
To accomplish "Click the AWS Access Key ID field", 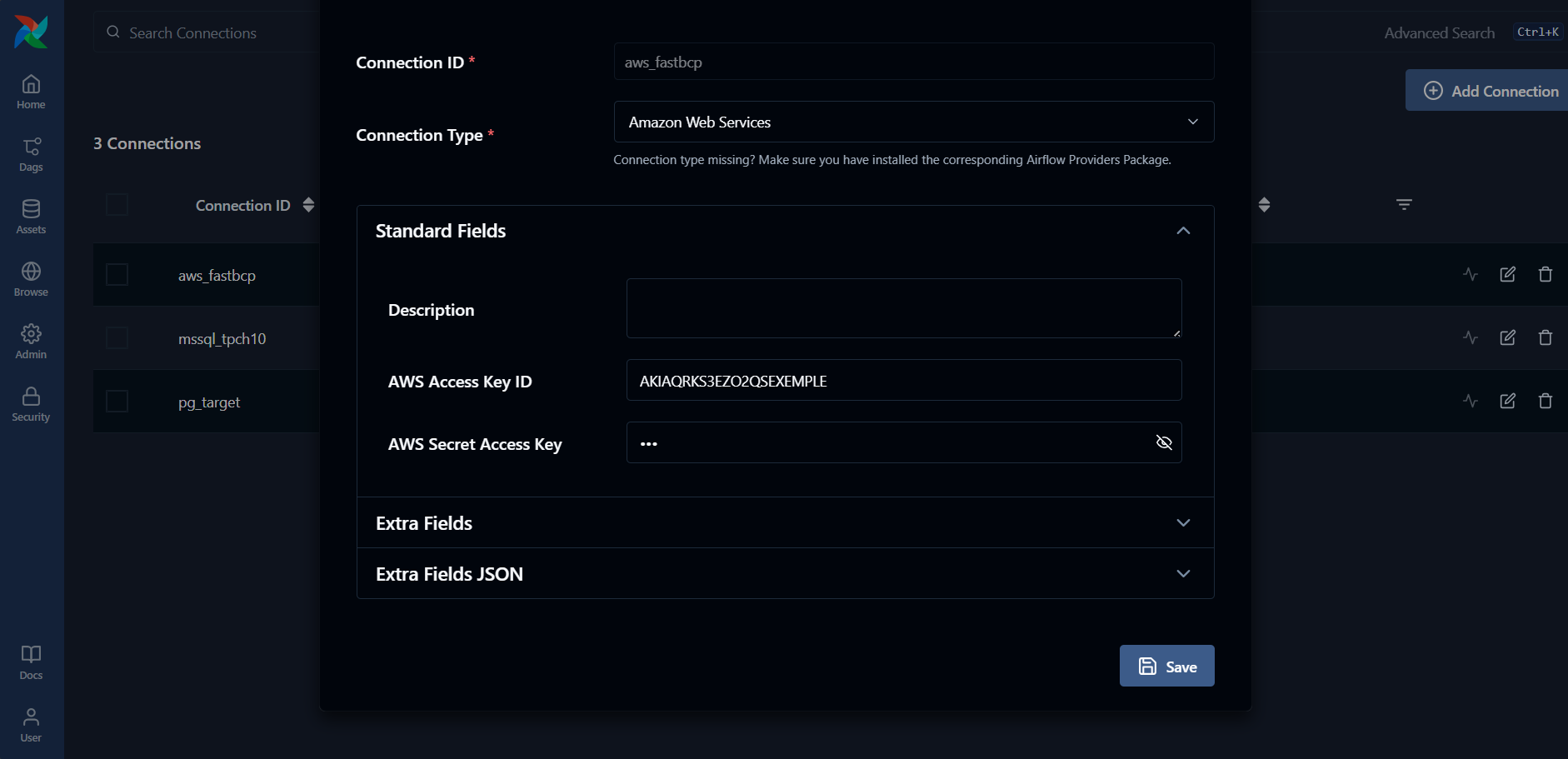I will pyautogui.click(x=903, y=381).
